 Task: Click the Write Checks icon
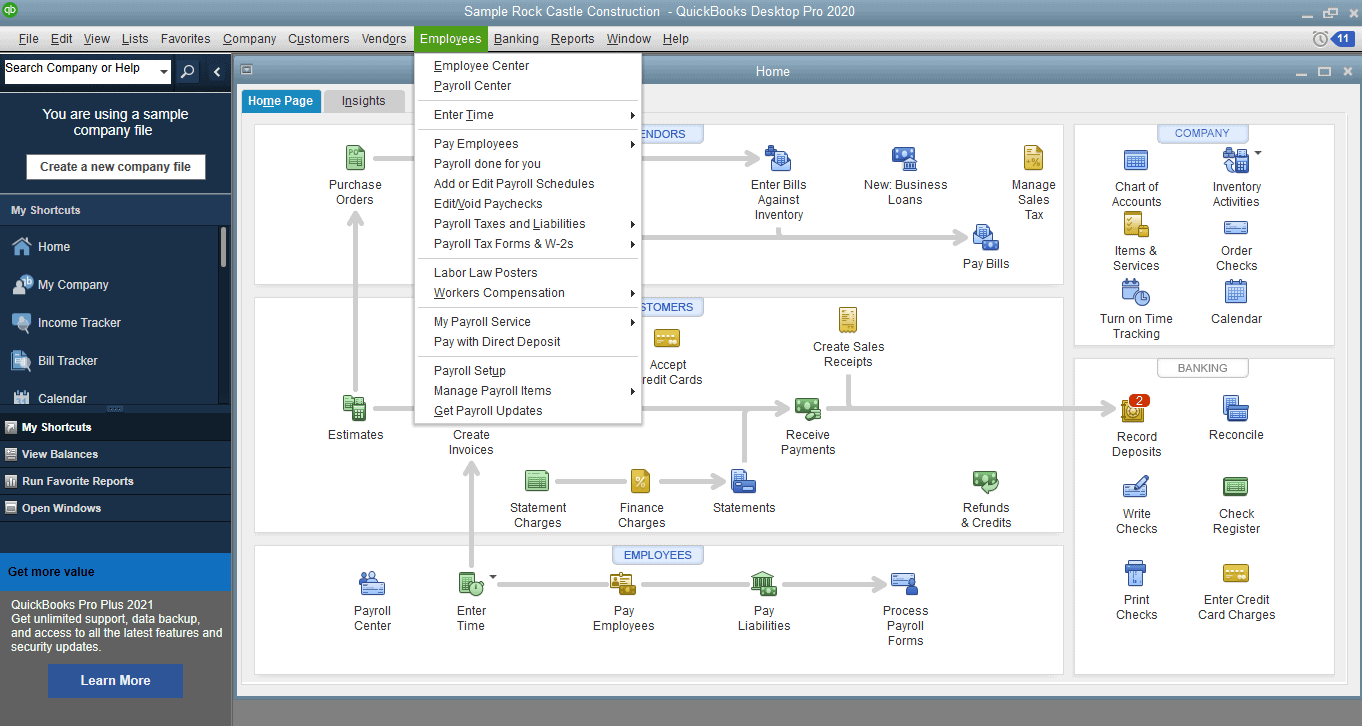click(x=1136, y=487)
